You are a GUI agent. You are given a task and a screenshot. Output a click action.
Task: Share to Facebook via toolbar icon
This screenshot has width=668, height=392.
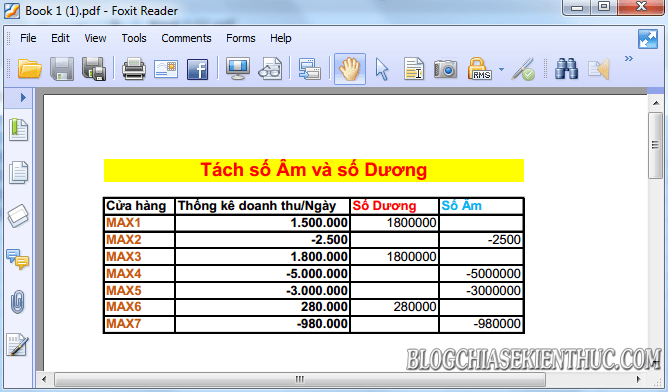click(x=198, y=69)
